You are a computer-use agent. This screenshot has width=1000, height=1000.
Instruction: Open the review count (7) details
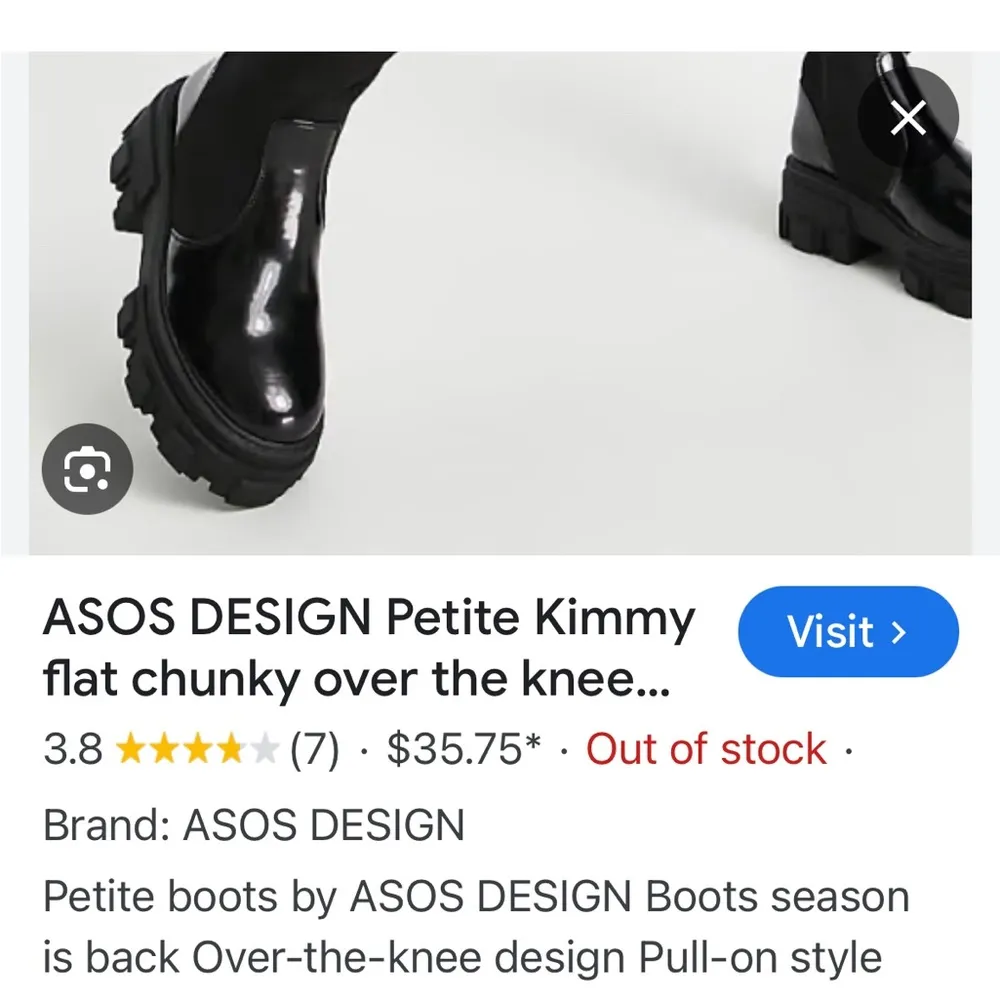point(315,749)
